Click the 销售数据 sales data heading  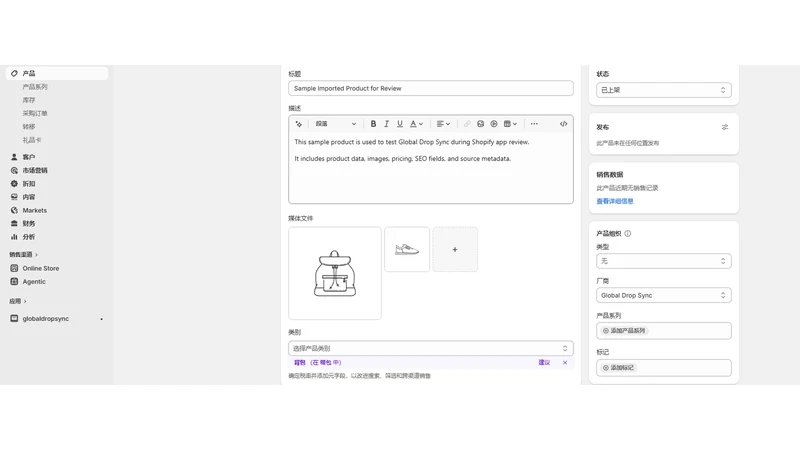click(610, 174)
